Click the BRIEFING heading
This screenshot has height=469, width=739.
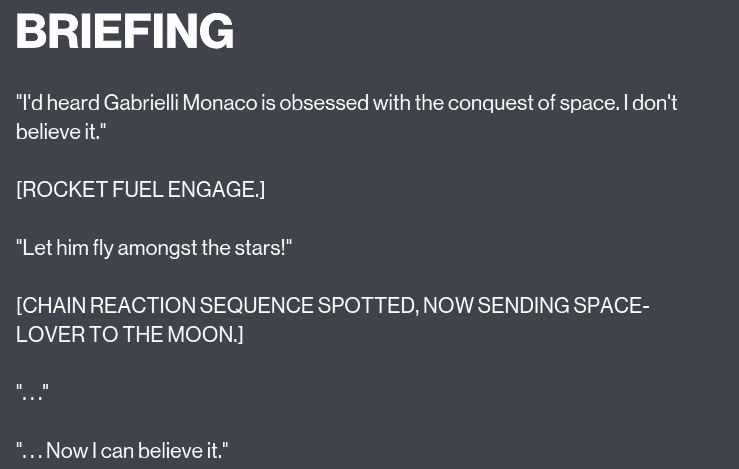[x=125, y=32]
